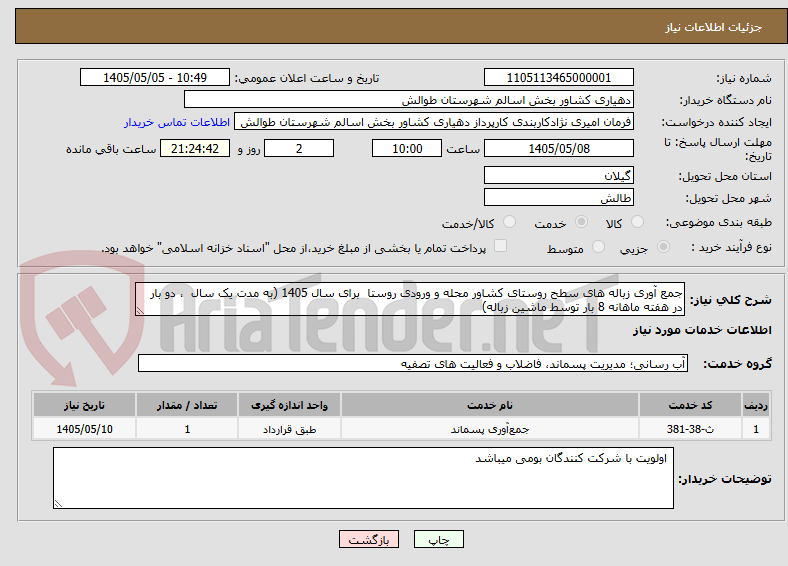Image resolution: width=788 pixels, height=566 pixels.
Task: Click the جزئیات اطلاعات نیاز page header
Action: tap(713, 27)
